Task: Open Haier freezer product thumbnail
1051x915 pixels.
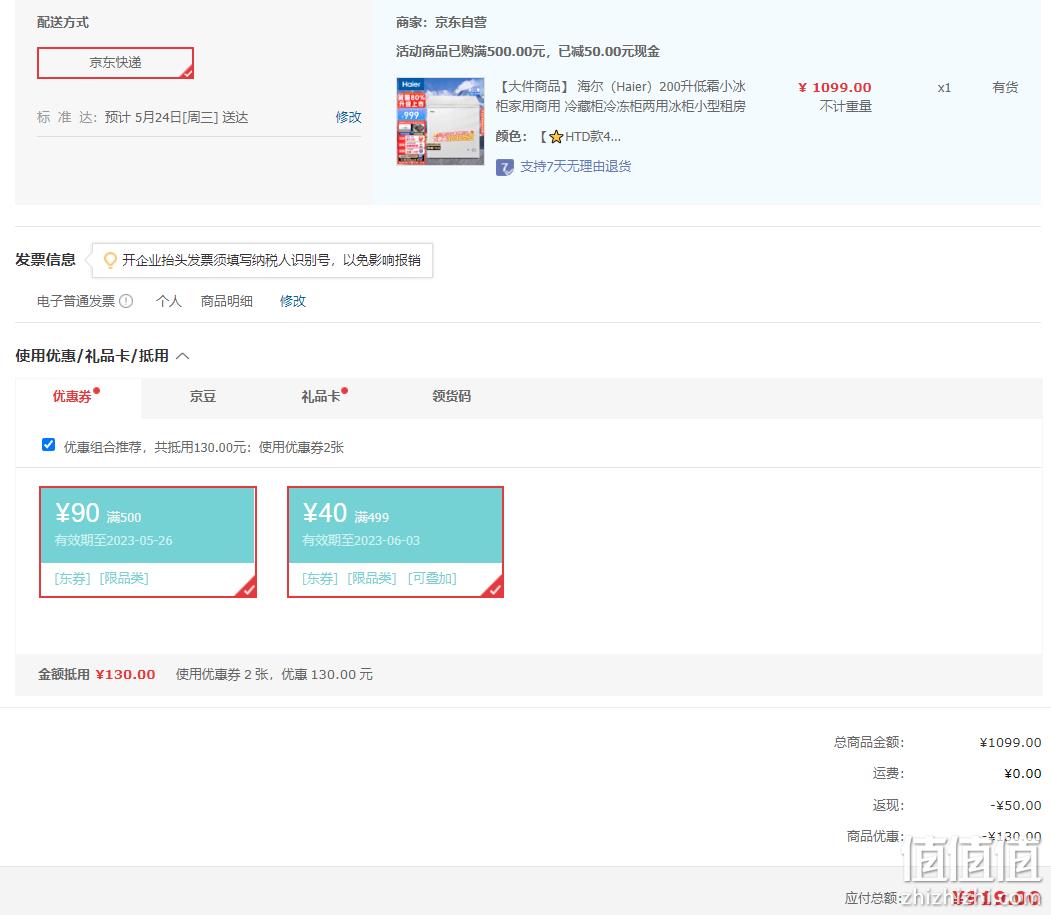Action: (440, 121)
